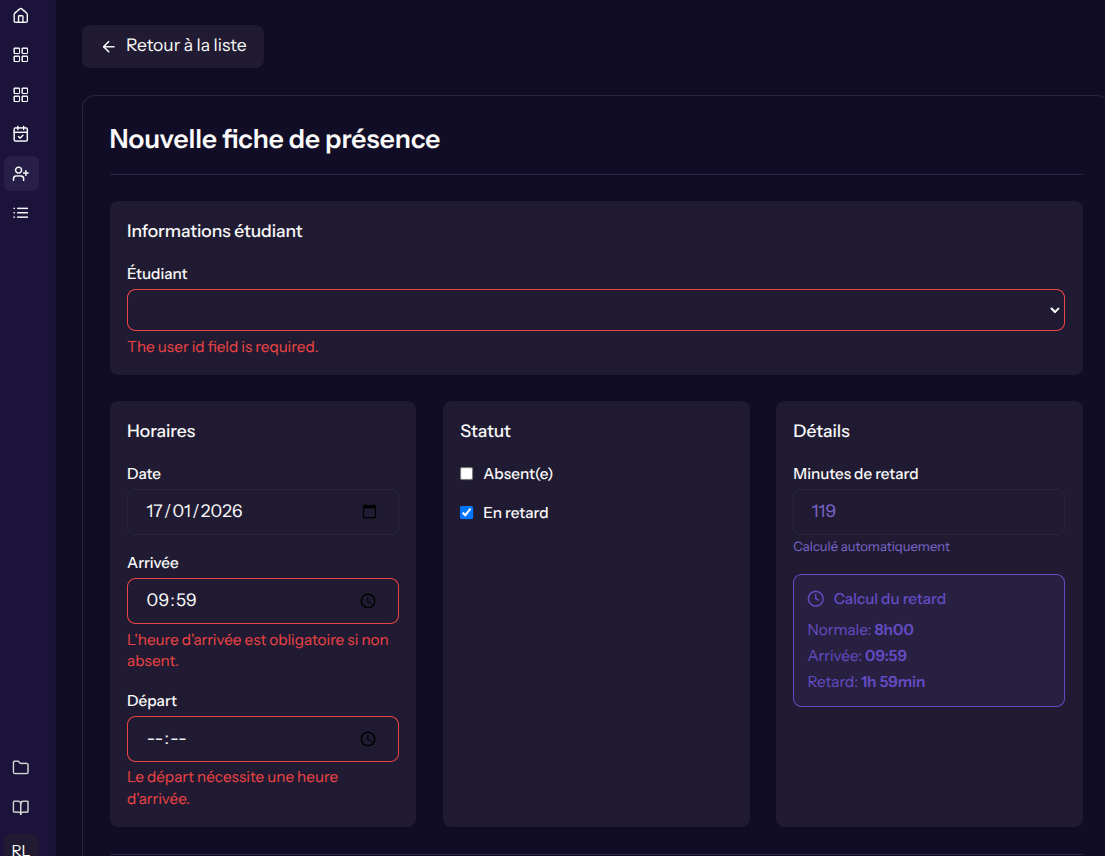Image resolution: width=1105 pixels, height=856 pixels.
Task: Select the Statut section heading
Action: (485, 431)
